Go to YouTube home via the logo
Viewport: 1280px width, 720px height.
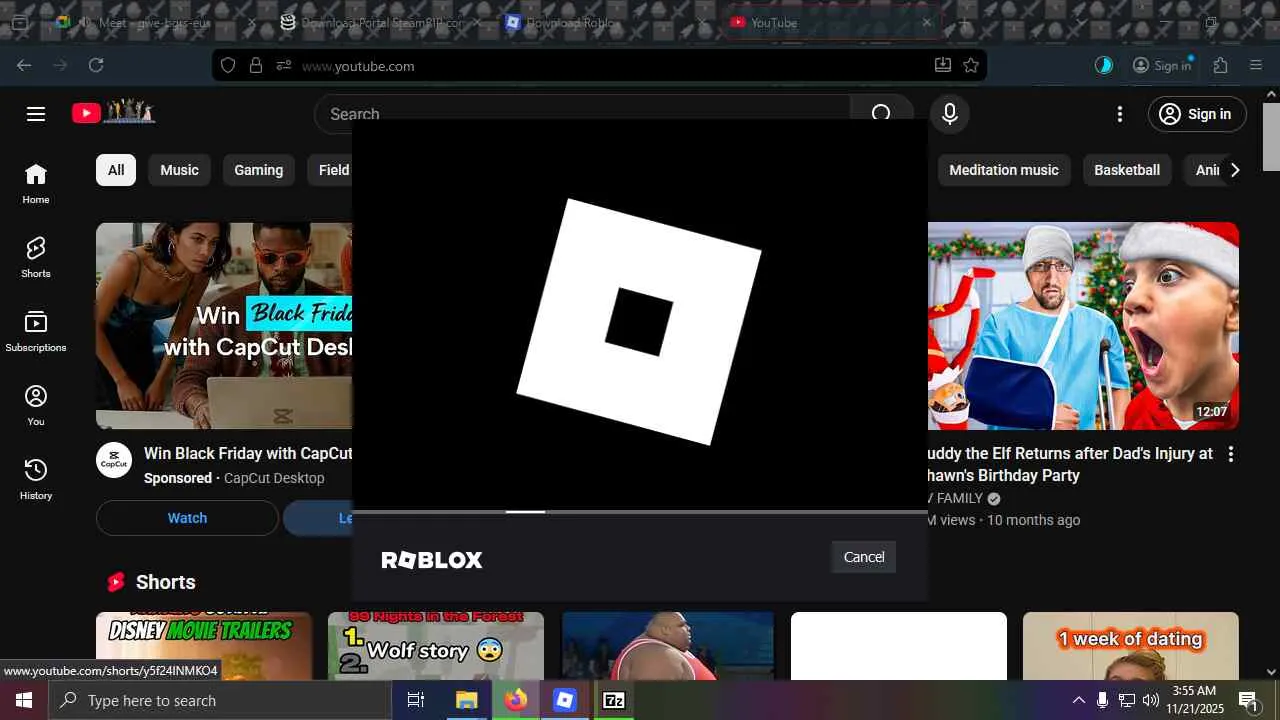[113, 113]
